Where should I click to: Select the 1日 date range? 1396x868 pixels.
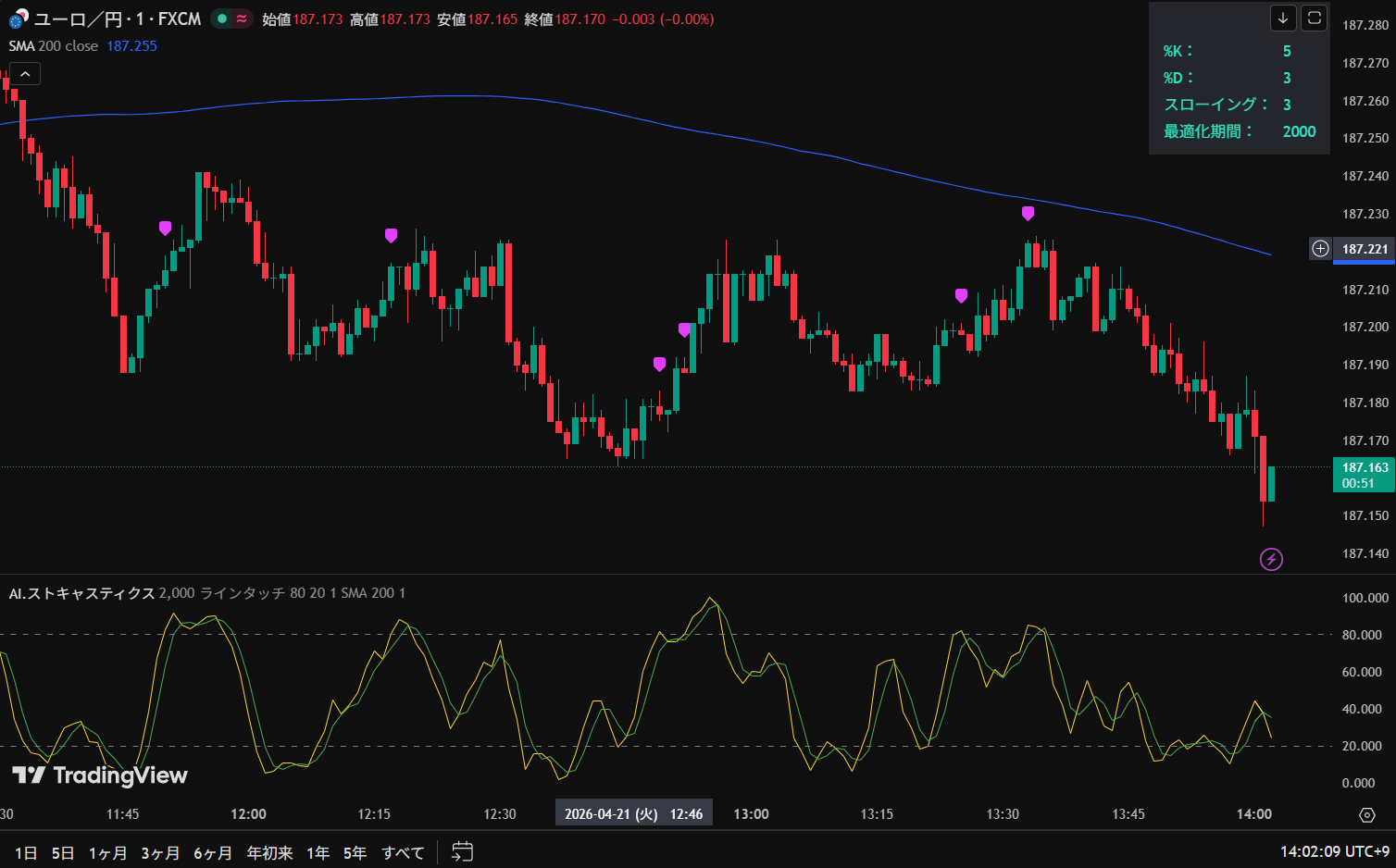pos(26,852)
